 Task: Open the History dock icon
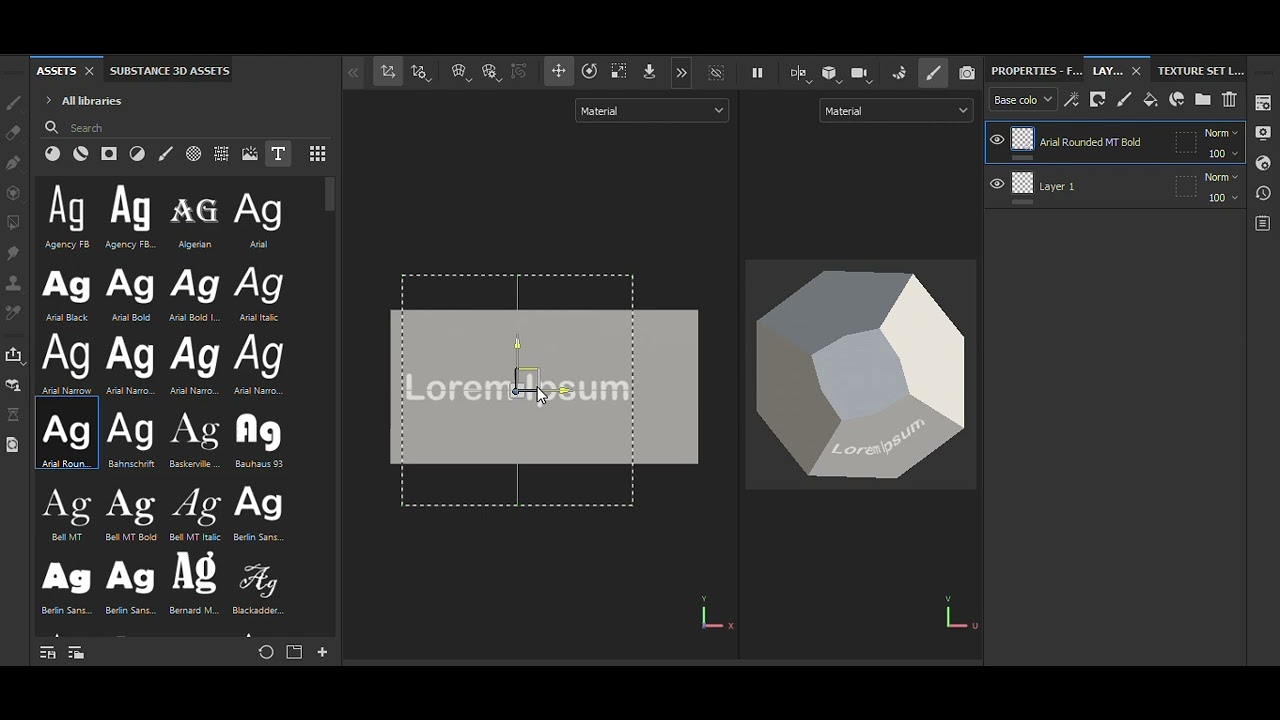(x=1263, y=193)
